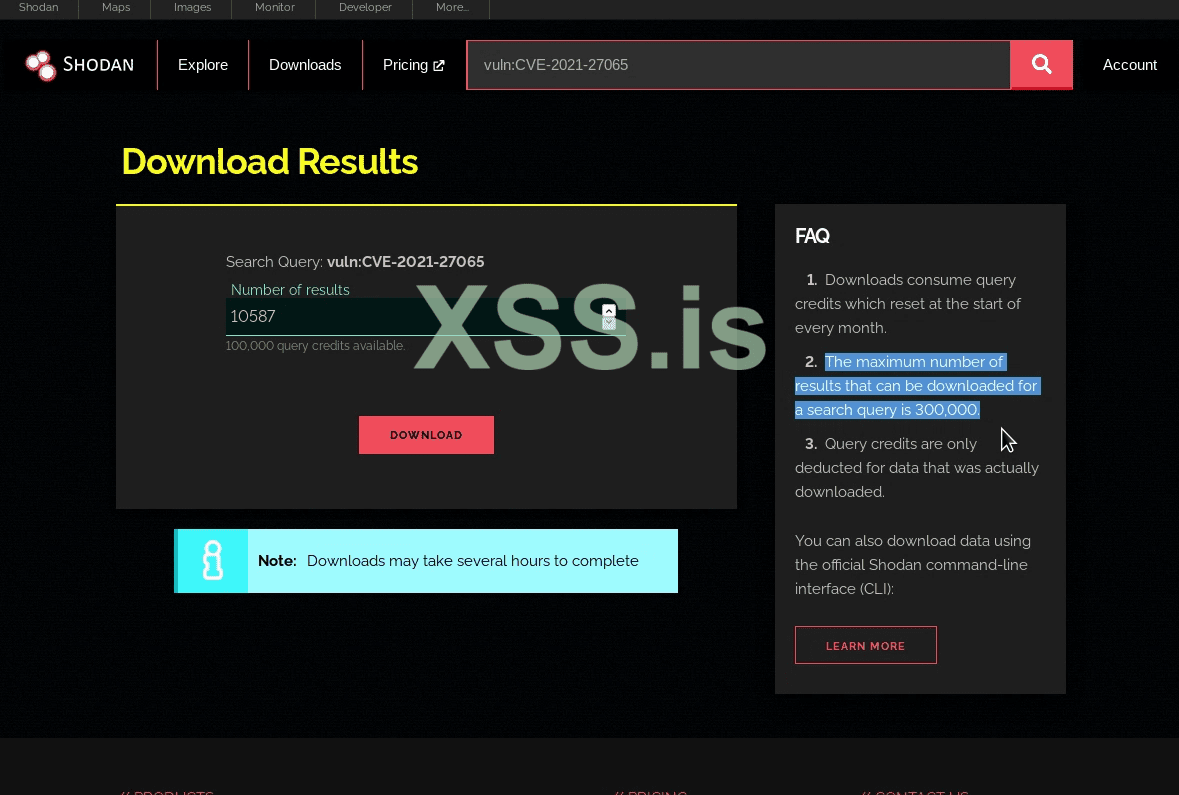Click the red magnifying glass search button
The height and width of the screenshot is (795, 1179).
tap(1041, 65)
